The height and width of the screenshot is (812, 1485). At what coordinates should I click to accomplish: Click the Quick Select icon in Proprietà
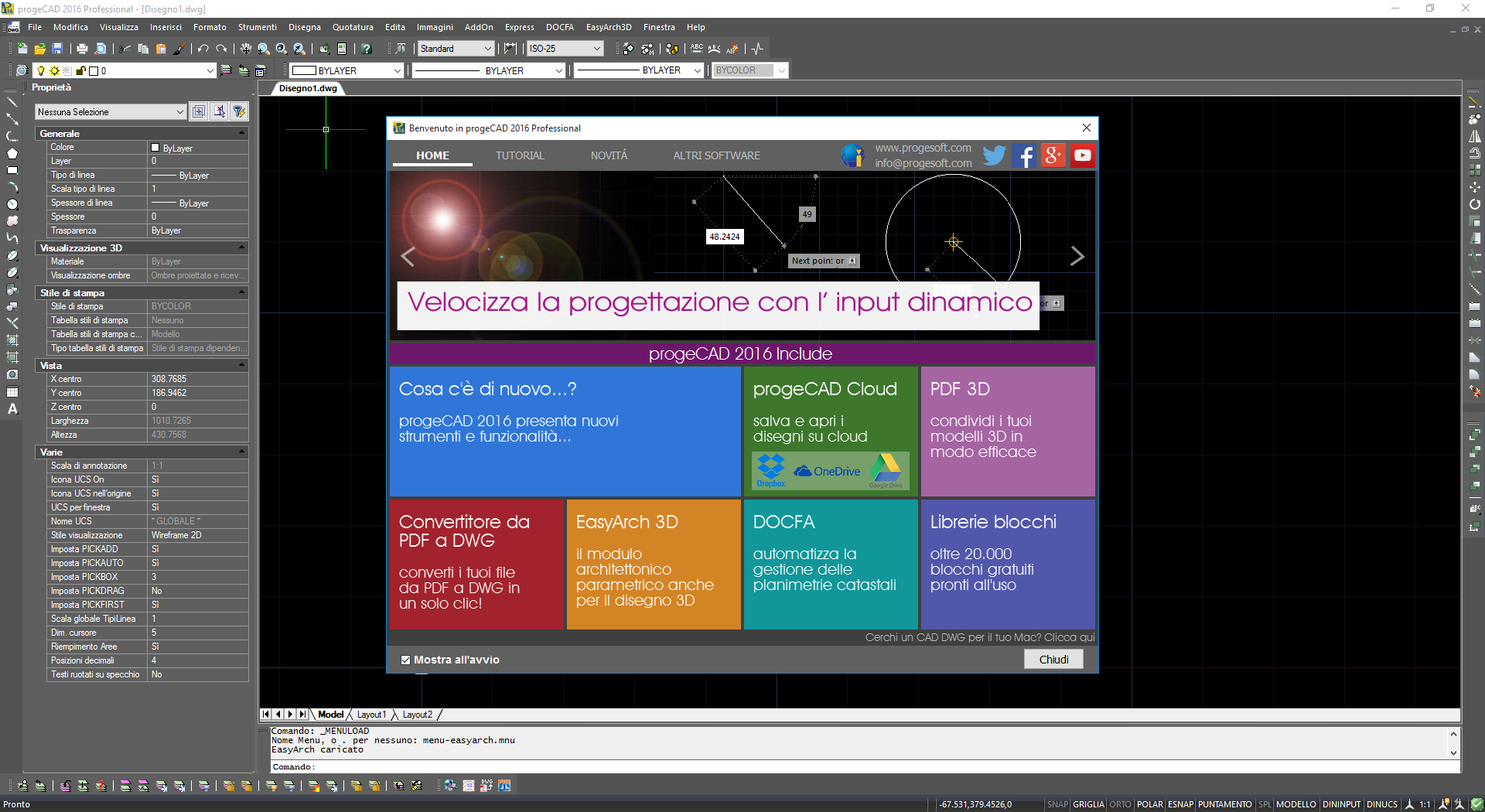point(199,111)
